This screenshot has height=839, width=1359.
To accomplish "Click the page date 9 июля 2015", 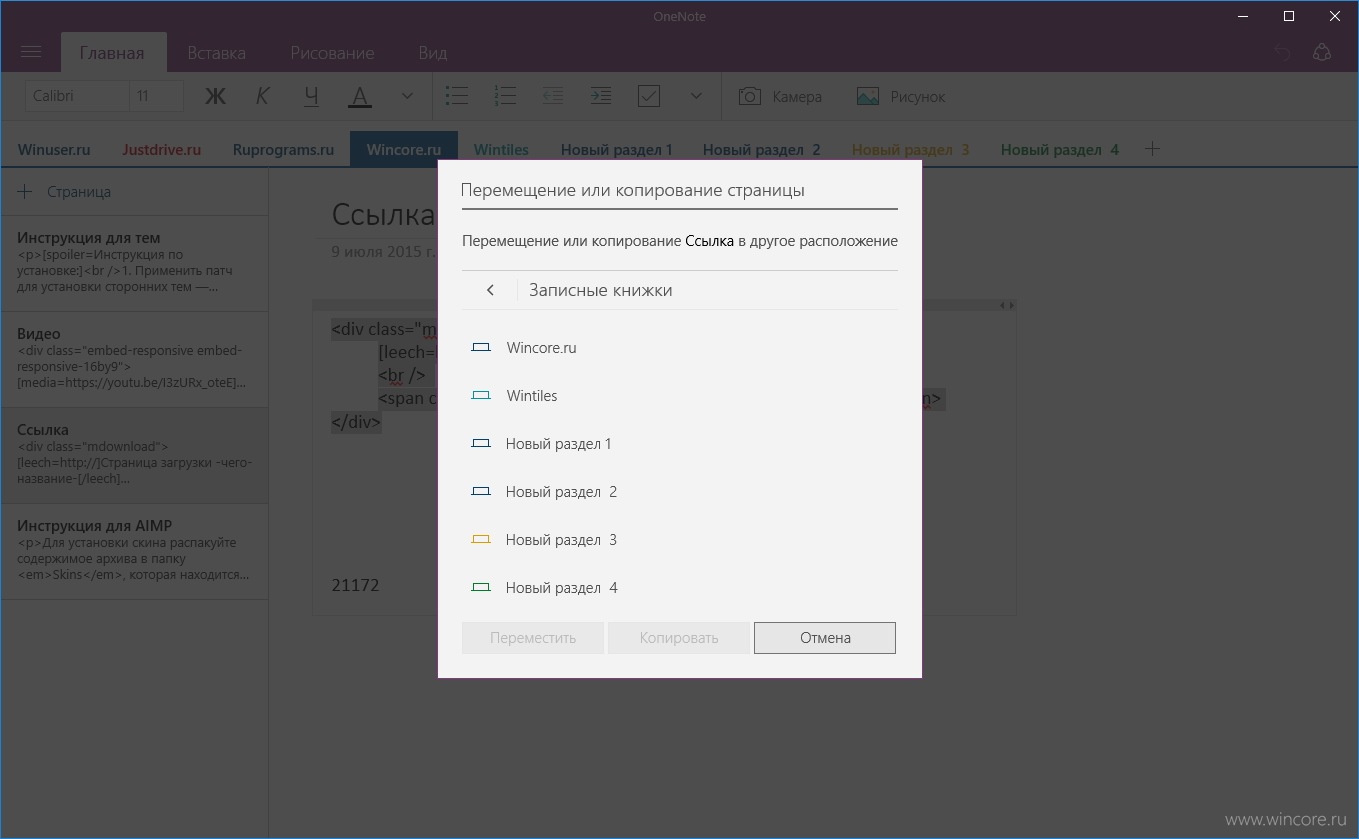I will point(383,251).
